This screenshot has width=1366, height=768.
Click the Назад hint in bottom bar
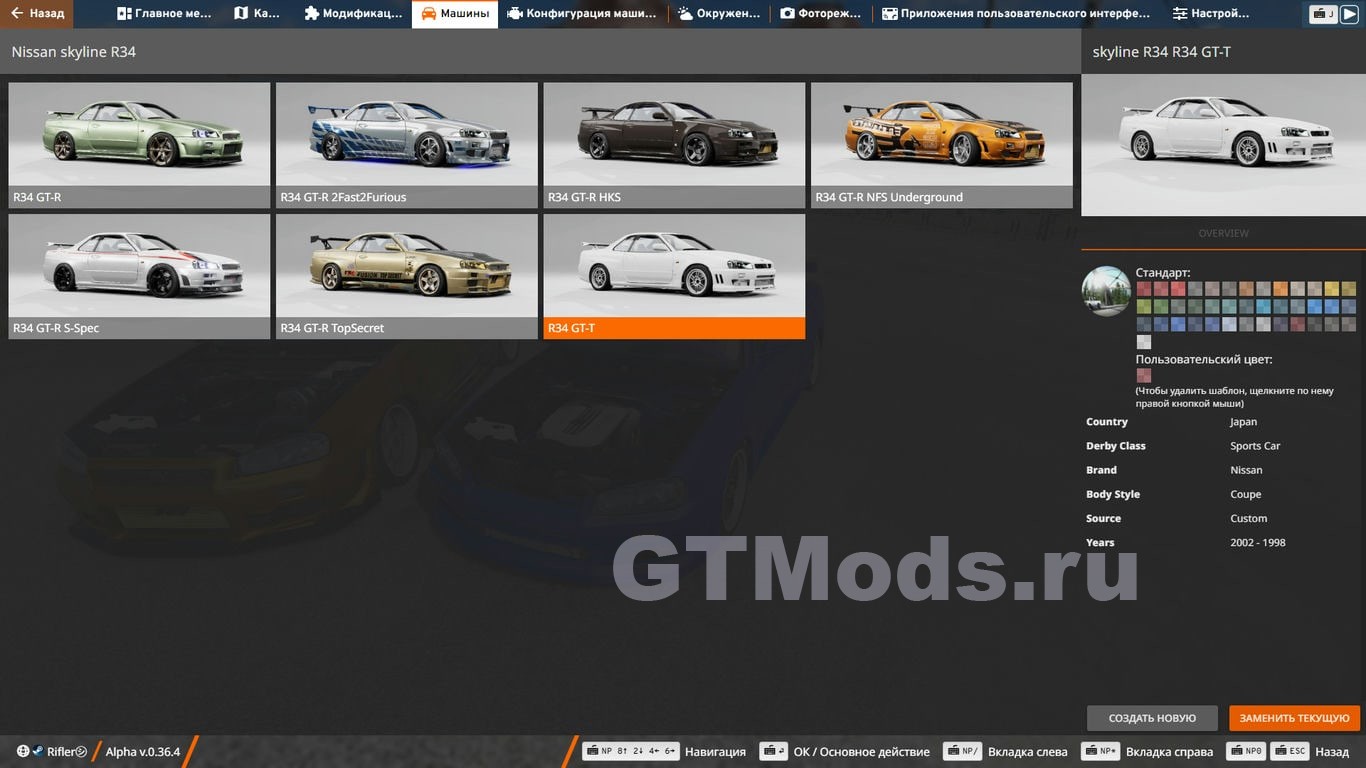[x=1332, y=752]
